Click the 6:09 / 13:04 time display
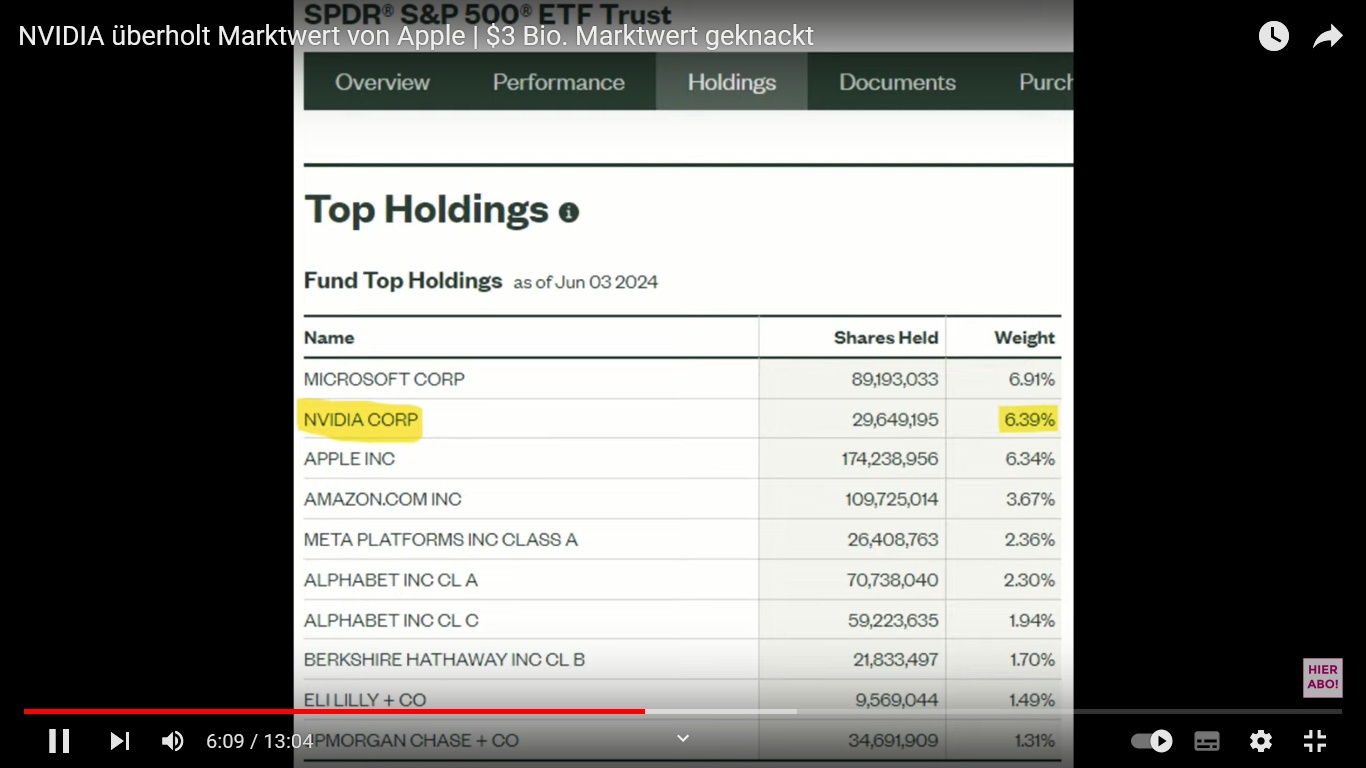The height and width of the screenshot is (768, 1366). click(260, 741)
